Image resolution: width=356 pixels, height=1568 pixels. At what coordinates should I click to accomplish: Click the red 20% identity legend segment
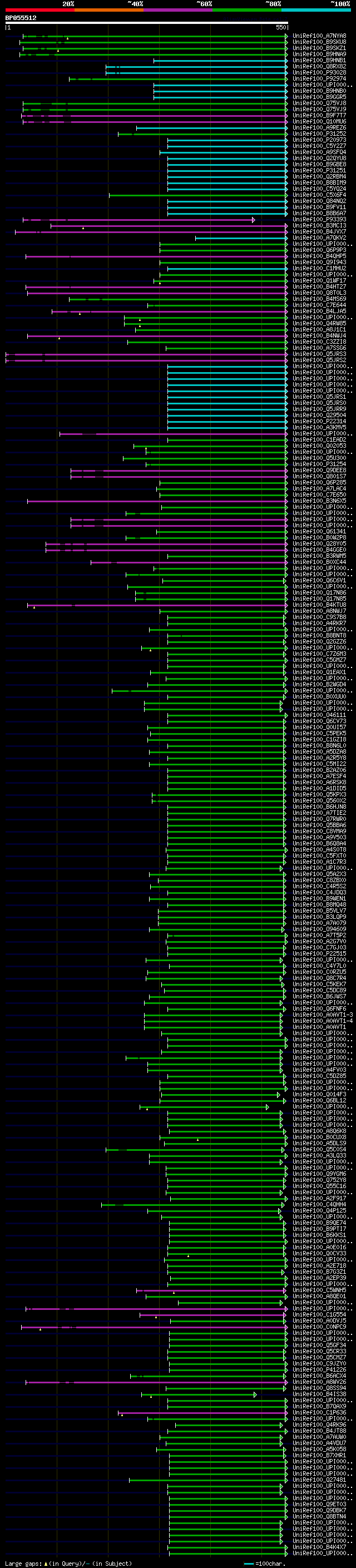click(40, 10)
